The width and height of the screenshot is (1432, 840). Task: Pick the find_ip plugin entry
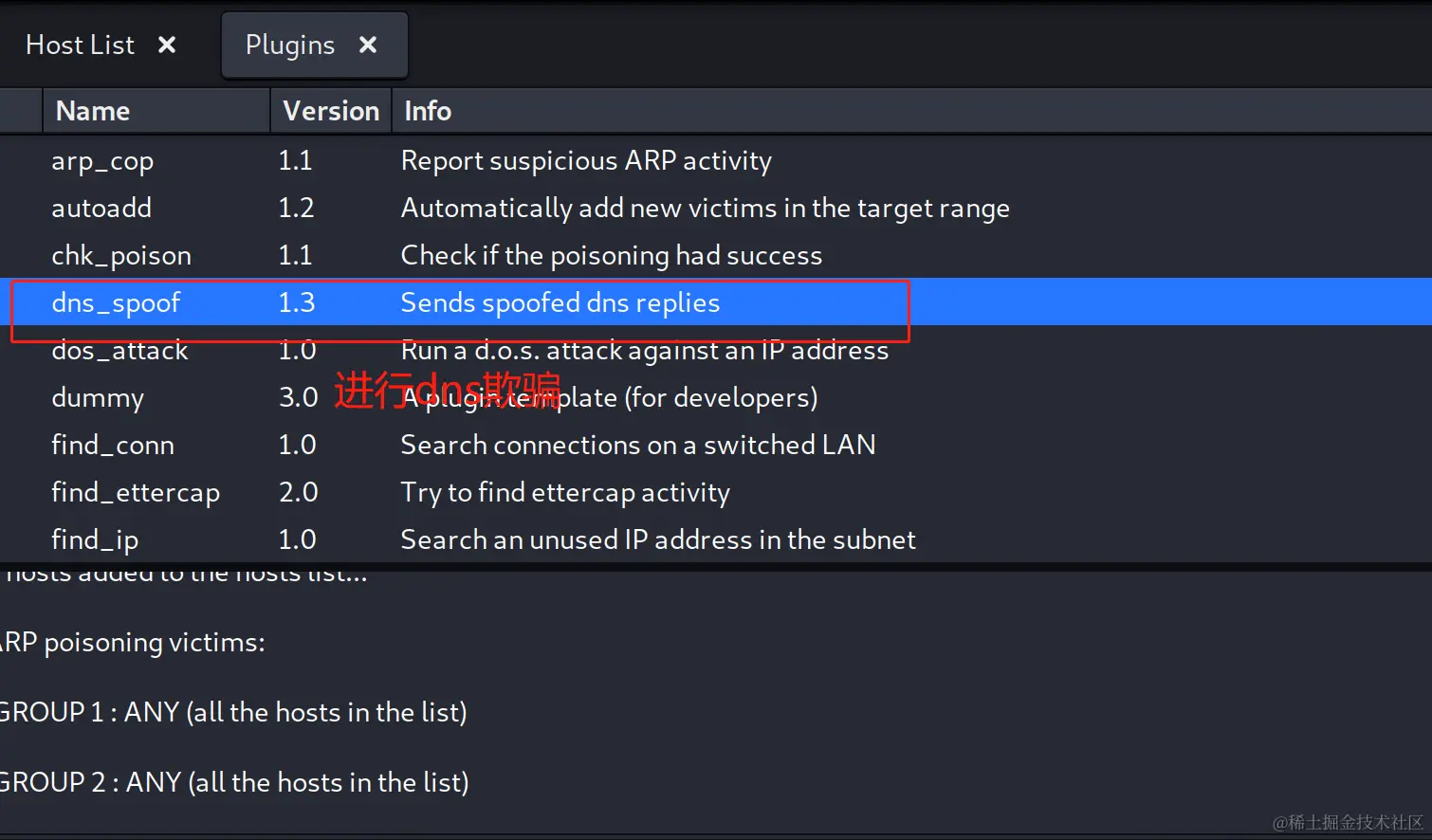tap(716, 539)
